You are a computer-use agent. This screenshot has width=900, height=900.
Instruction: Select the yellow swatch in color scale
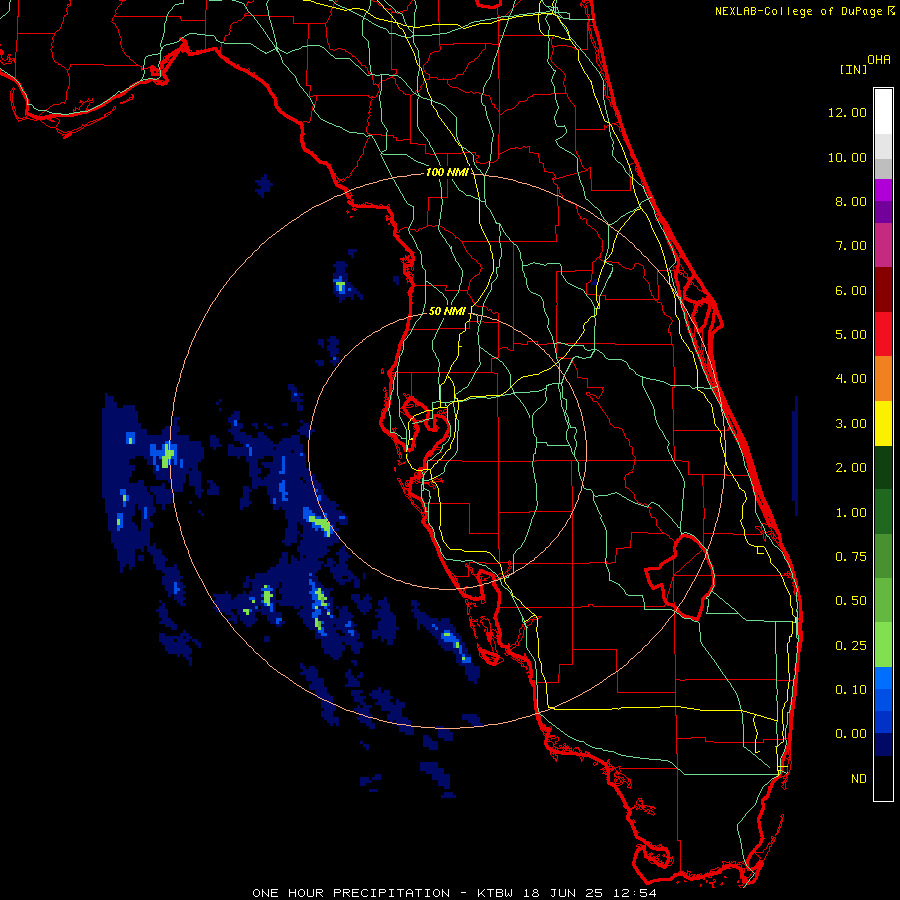click(x=883, y=423)
